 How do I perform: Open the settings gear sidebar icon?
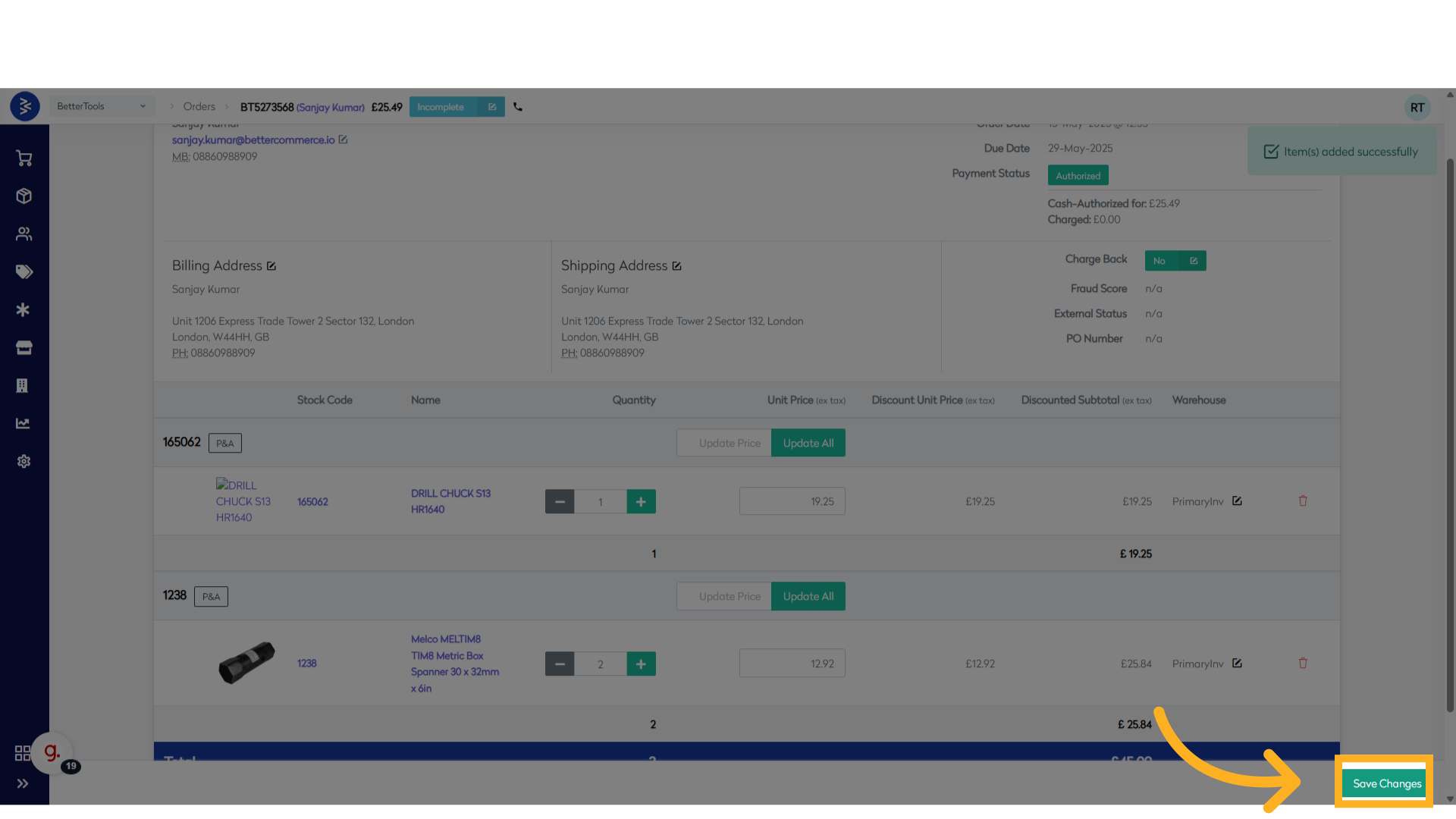(x=24, y=462)
